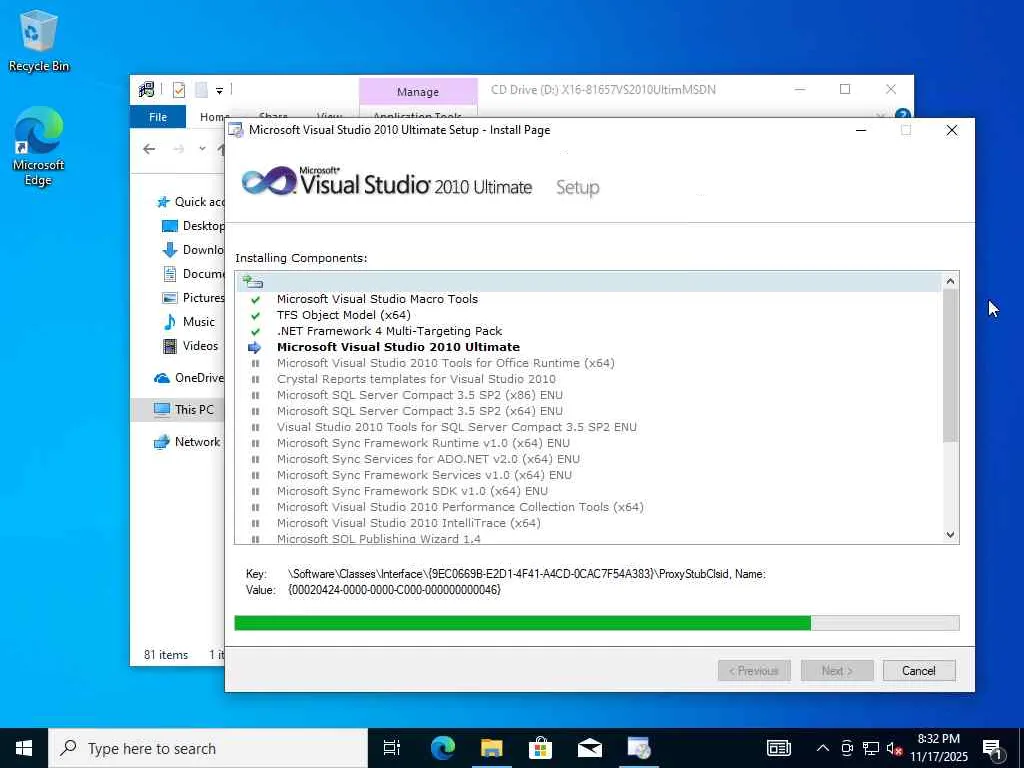Click the installation progress bar
The width and height of the screenshot is (1024, 768).
point(596,623)
